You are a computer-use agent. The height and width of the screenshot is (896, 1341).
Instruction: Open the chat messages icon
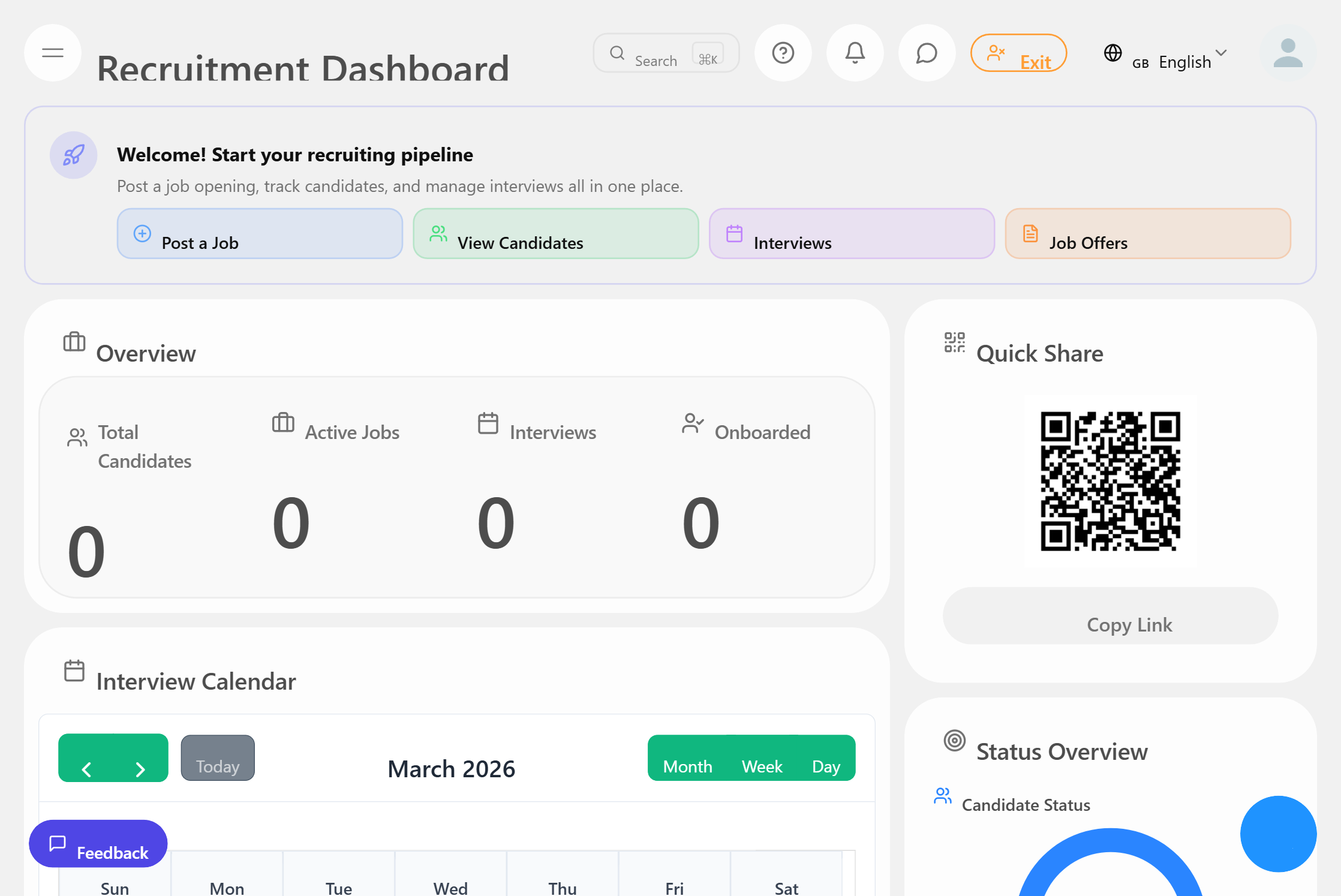click(x=927, y=53)
